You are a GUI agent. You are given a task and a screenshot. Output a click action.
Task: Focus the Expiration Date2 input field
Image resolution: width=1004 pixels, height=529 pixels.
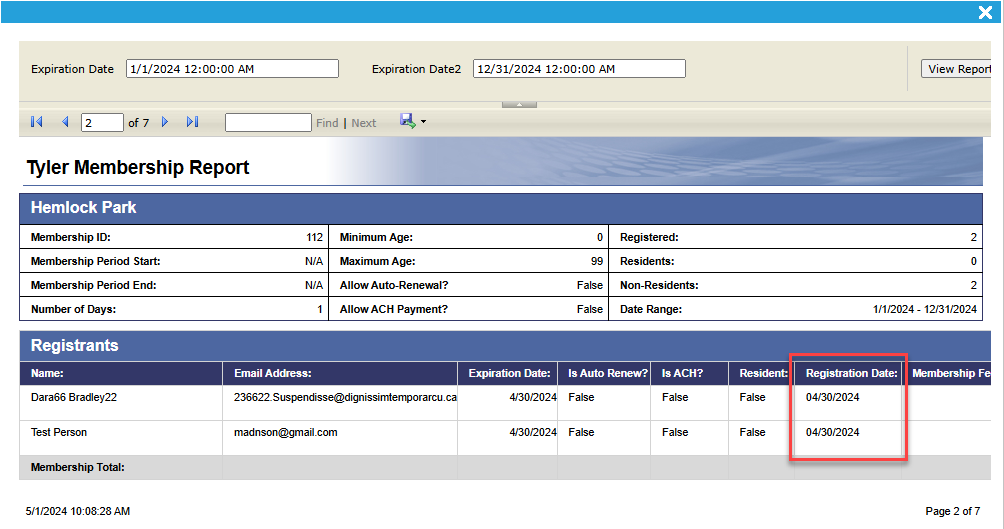(579, 69)
